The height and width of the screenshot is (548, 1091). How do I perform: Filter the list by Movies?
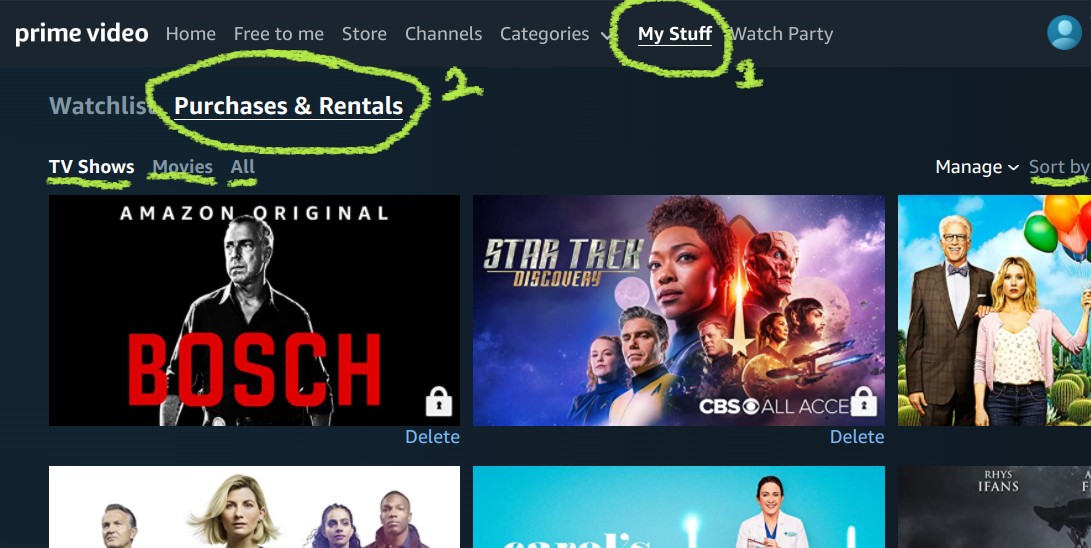coord(182,167)
